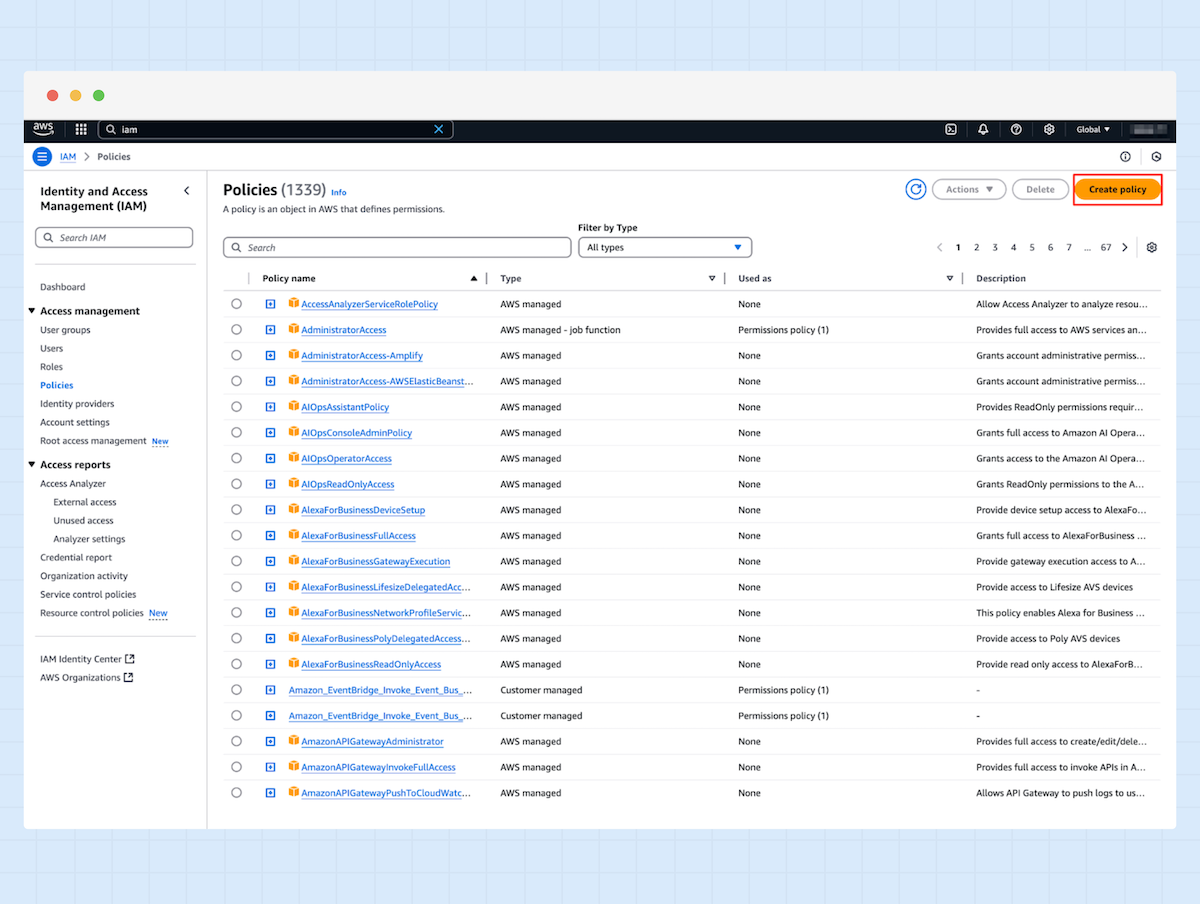Open the help question mark icon

[1016, 129]
